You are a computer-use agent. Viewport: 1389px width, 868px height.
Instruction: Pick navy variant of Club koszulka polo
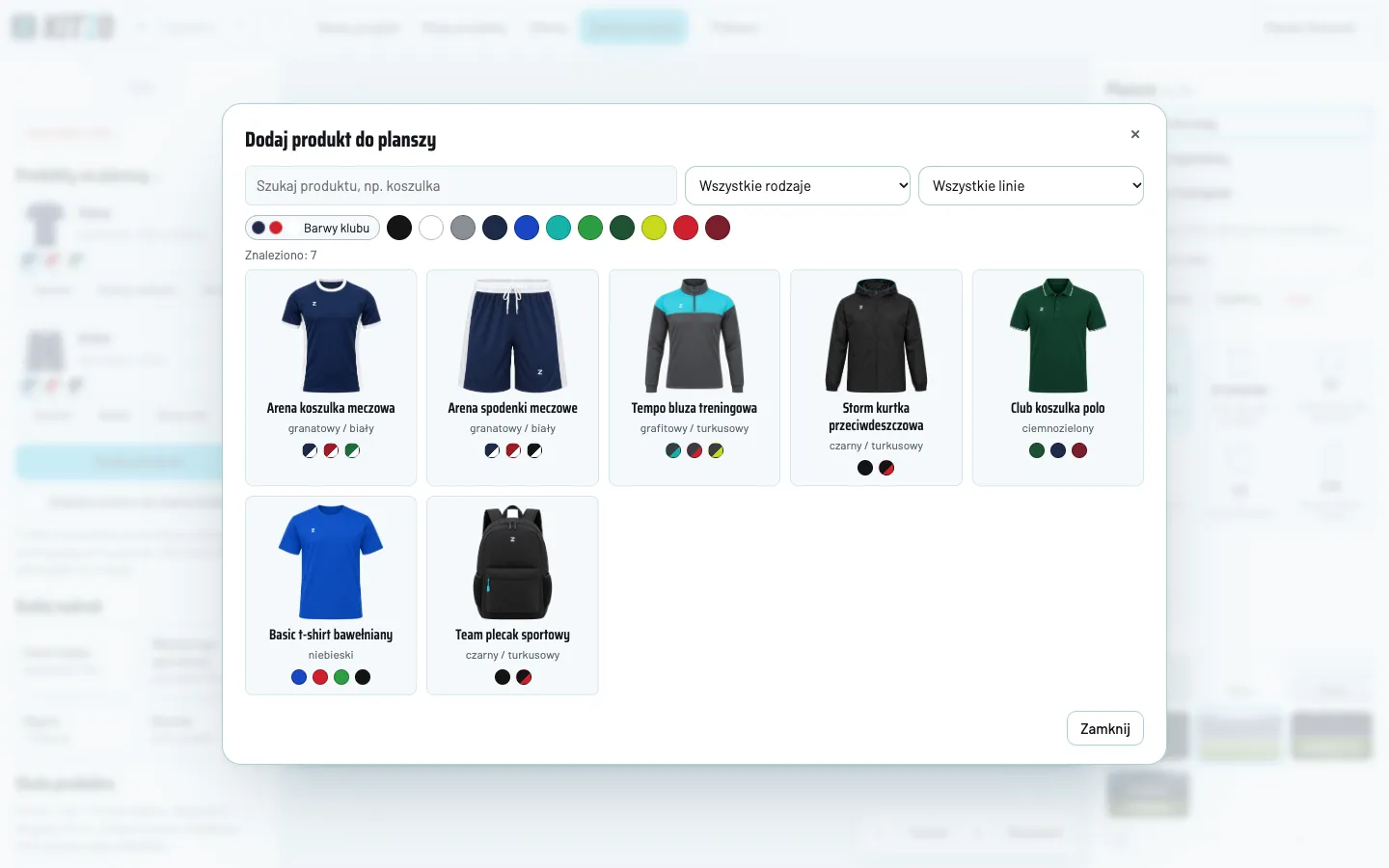point(1058,450)
